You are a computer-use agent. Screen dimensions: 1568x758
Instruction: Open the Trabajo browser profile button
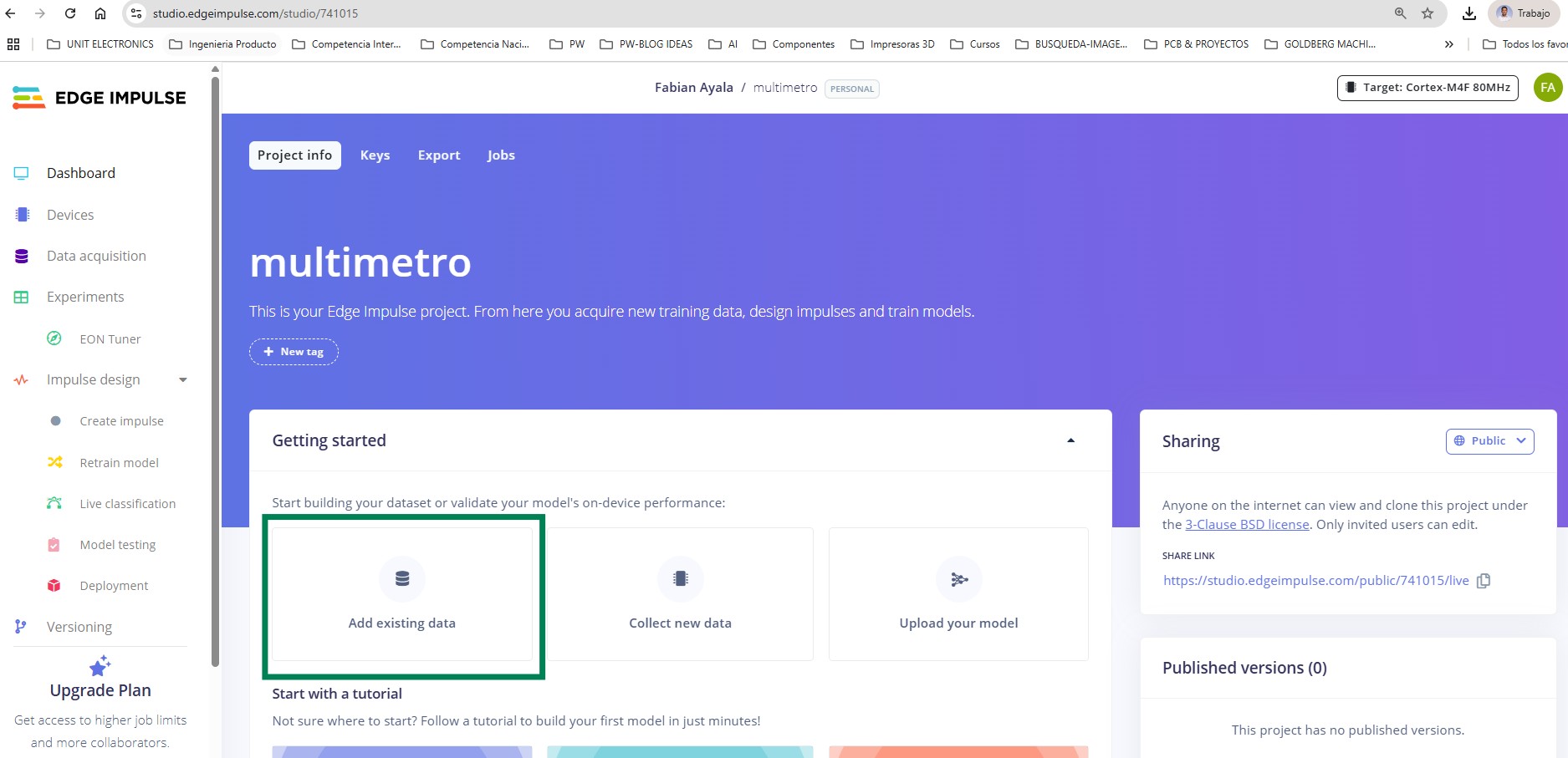coord(1525,13)
